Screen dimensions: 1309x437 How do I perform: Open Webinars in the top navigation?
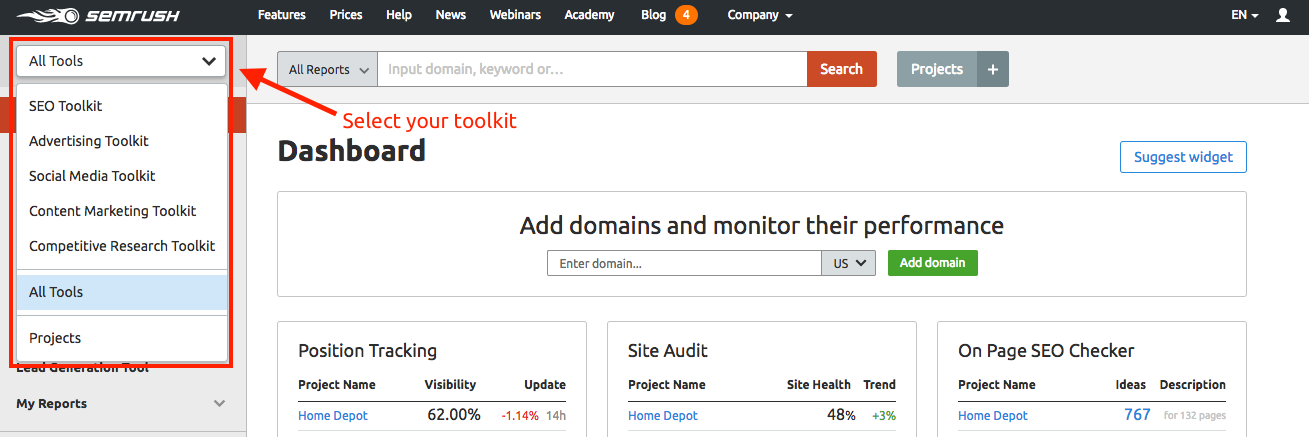[515, 15]
